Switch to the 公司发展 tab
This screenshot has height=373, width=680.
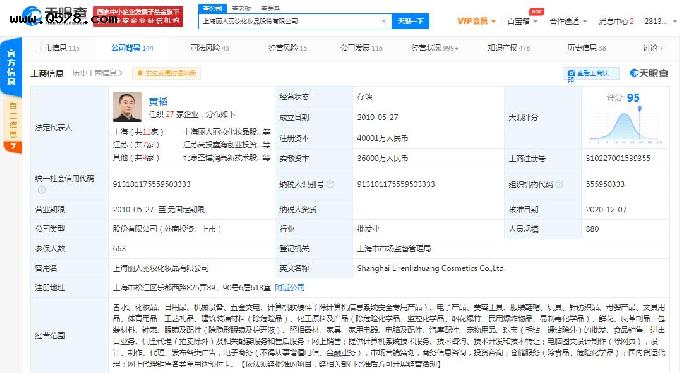pos(361,48)
